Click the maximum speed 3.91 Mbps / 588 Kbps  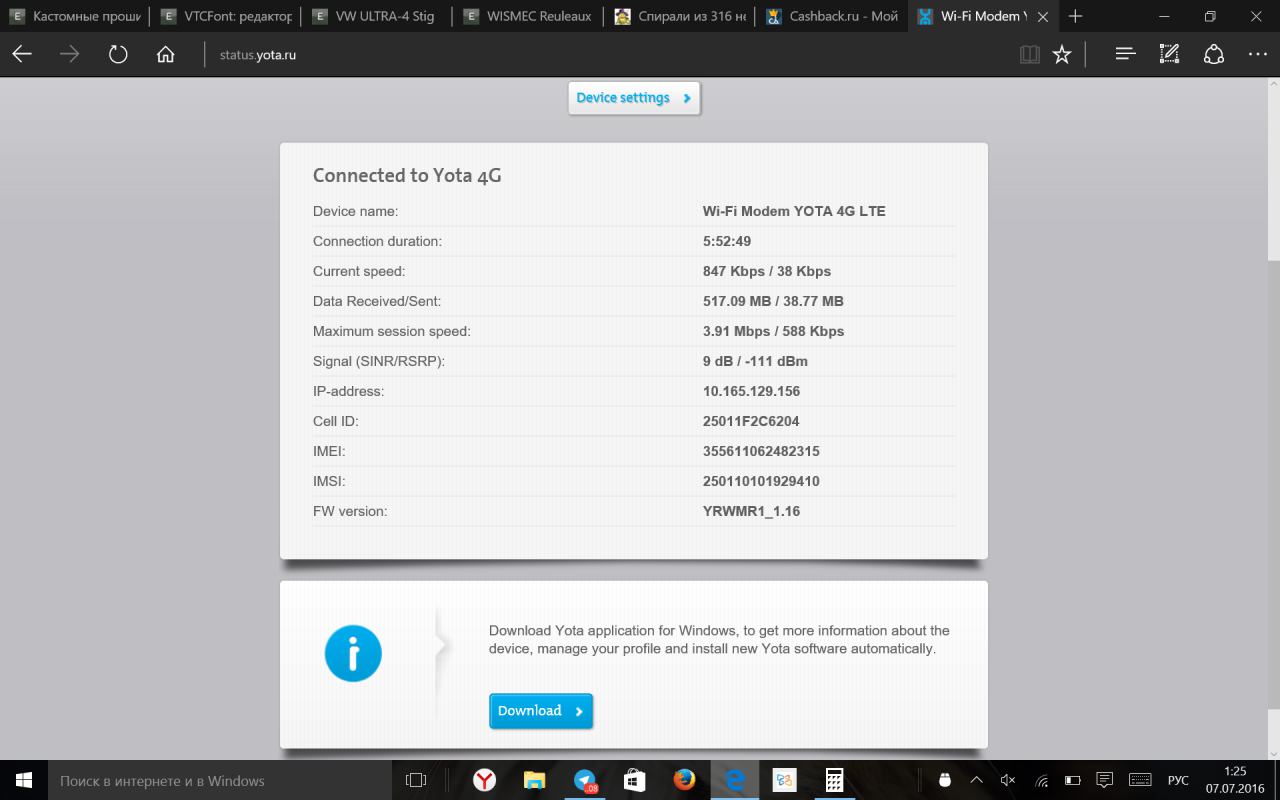tap(773, 331)
